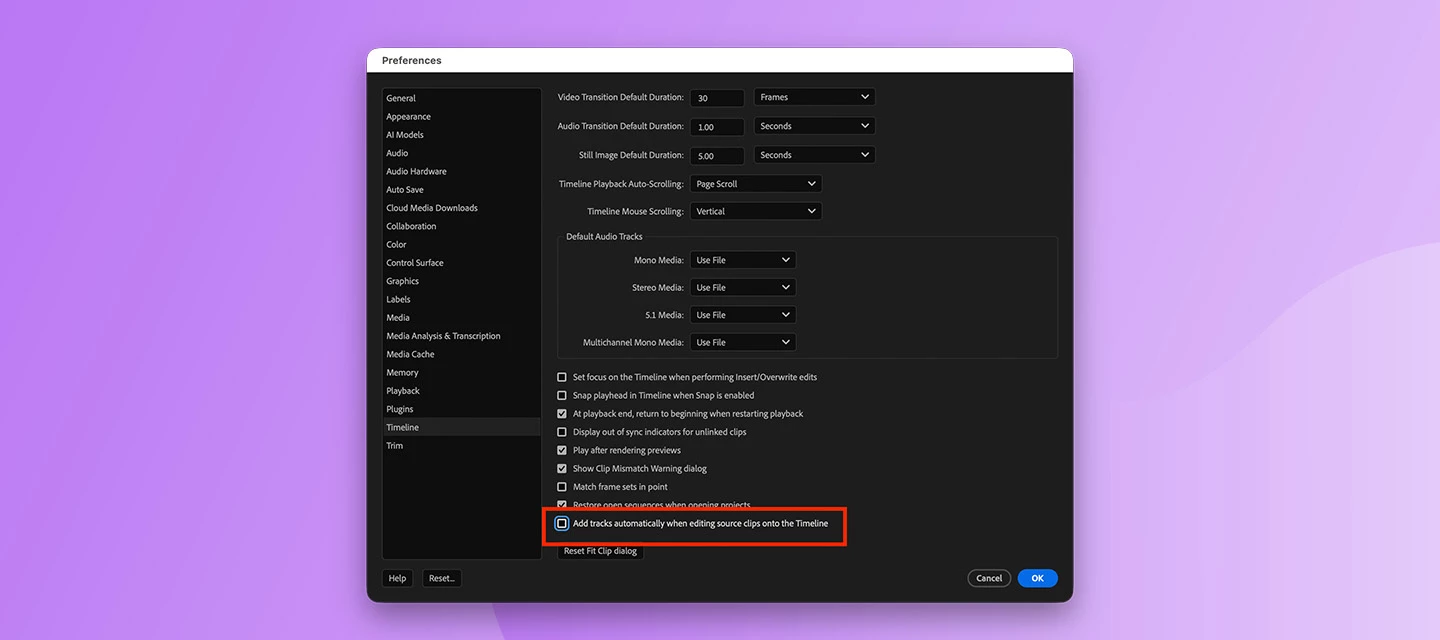Select the Timeline category

click(461, 427)
